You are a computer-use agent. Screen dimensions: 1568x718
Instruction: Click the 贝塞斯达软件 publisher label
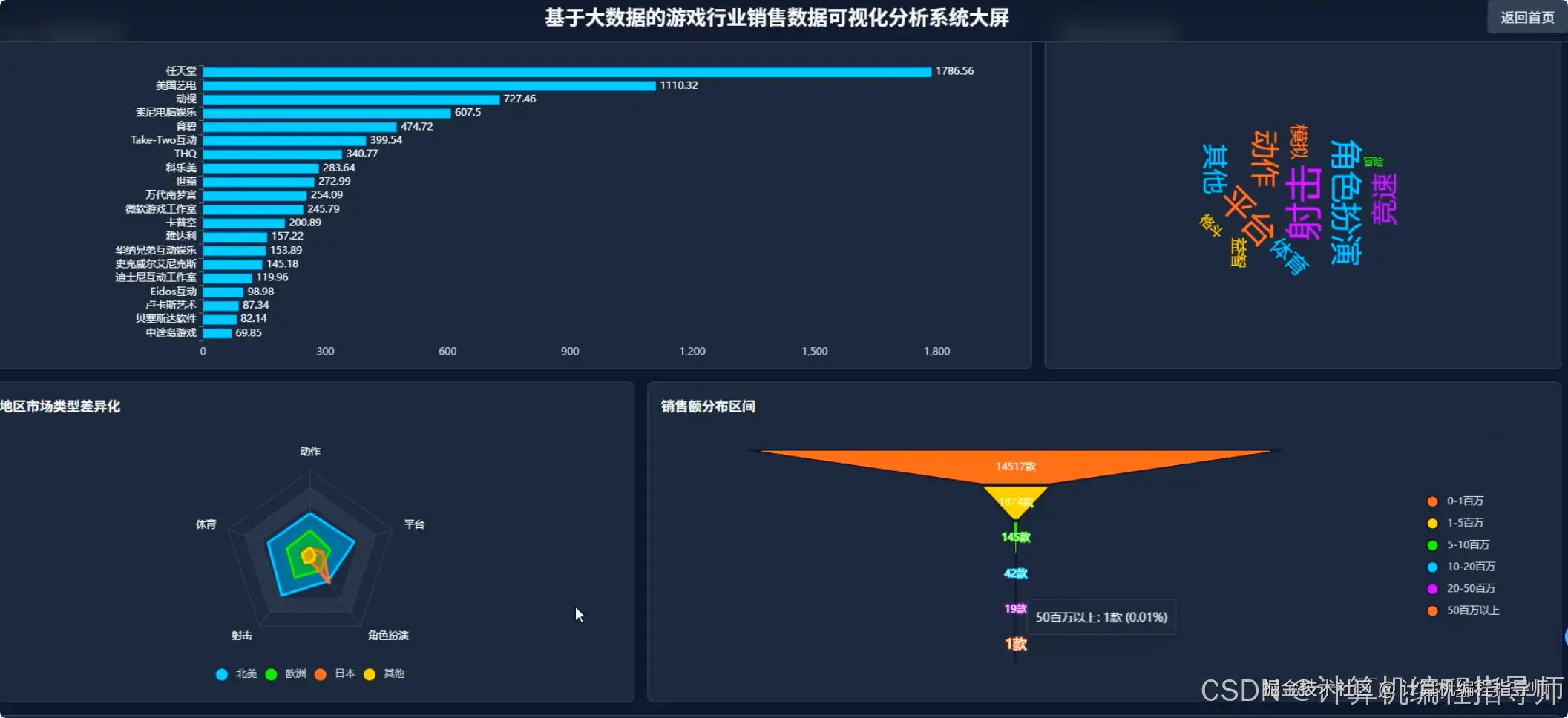pos(166,319)
